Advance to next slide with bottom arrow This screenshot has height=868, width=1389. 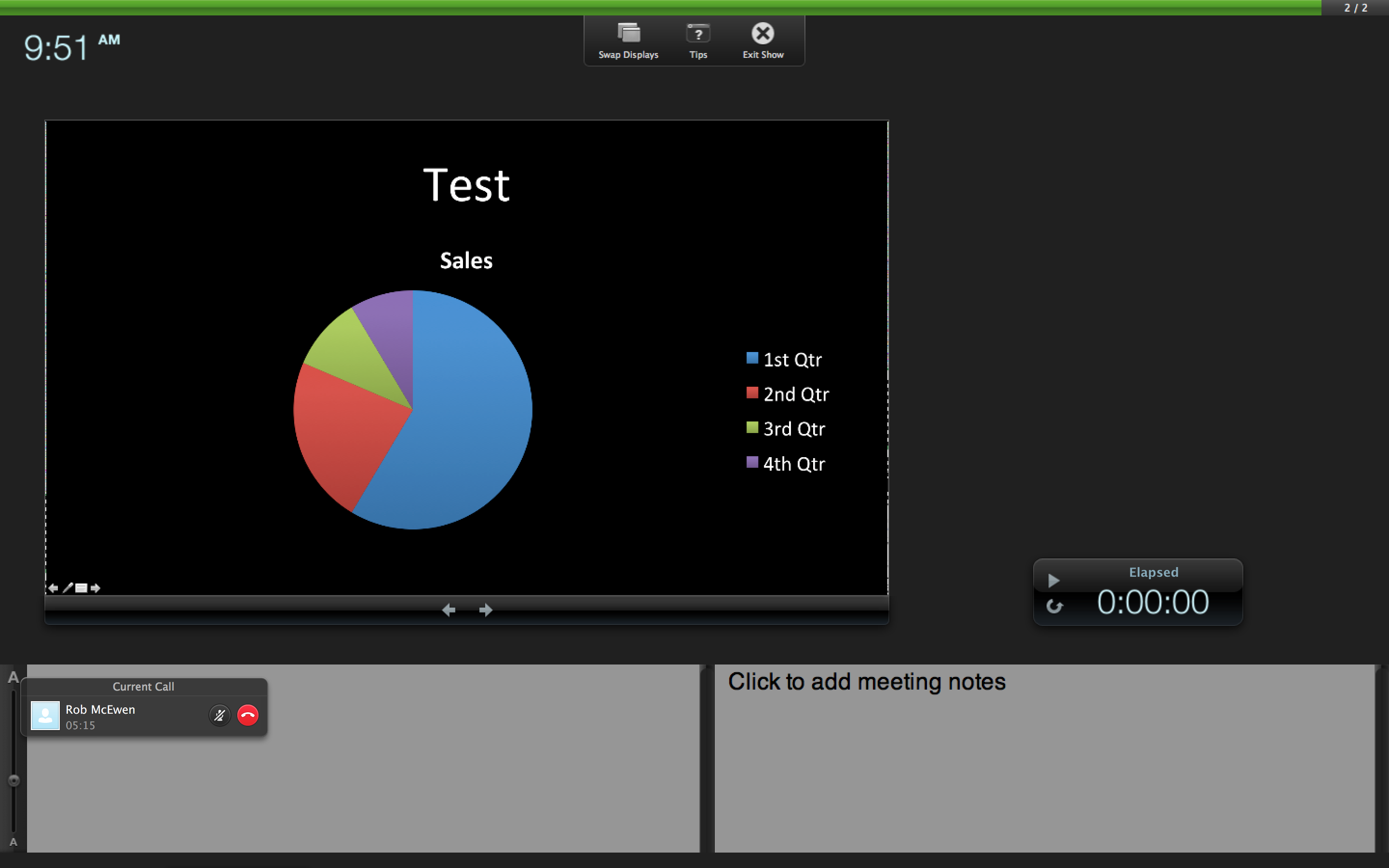[486, 610]
